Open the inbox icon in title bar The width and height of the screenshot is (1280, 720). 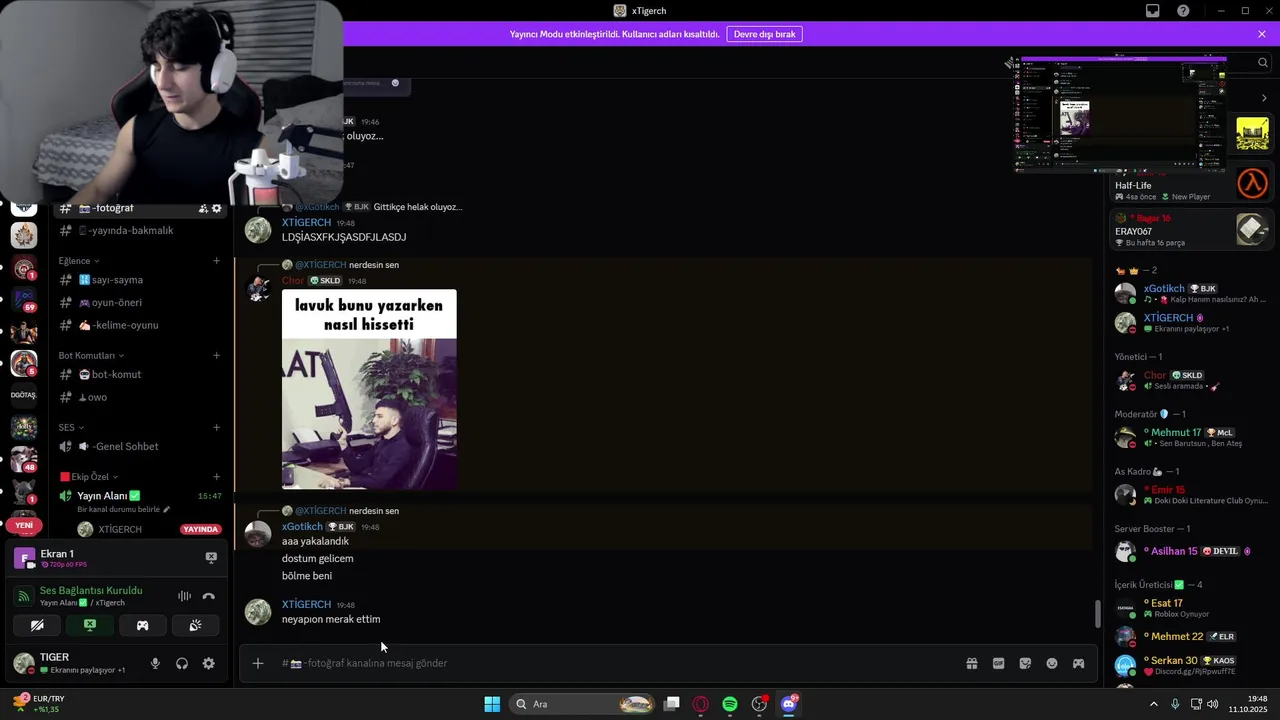click(1153, 11)
